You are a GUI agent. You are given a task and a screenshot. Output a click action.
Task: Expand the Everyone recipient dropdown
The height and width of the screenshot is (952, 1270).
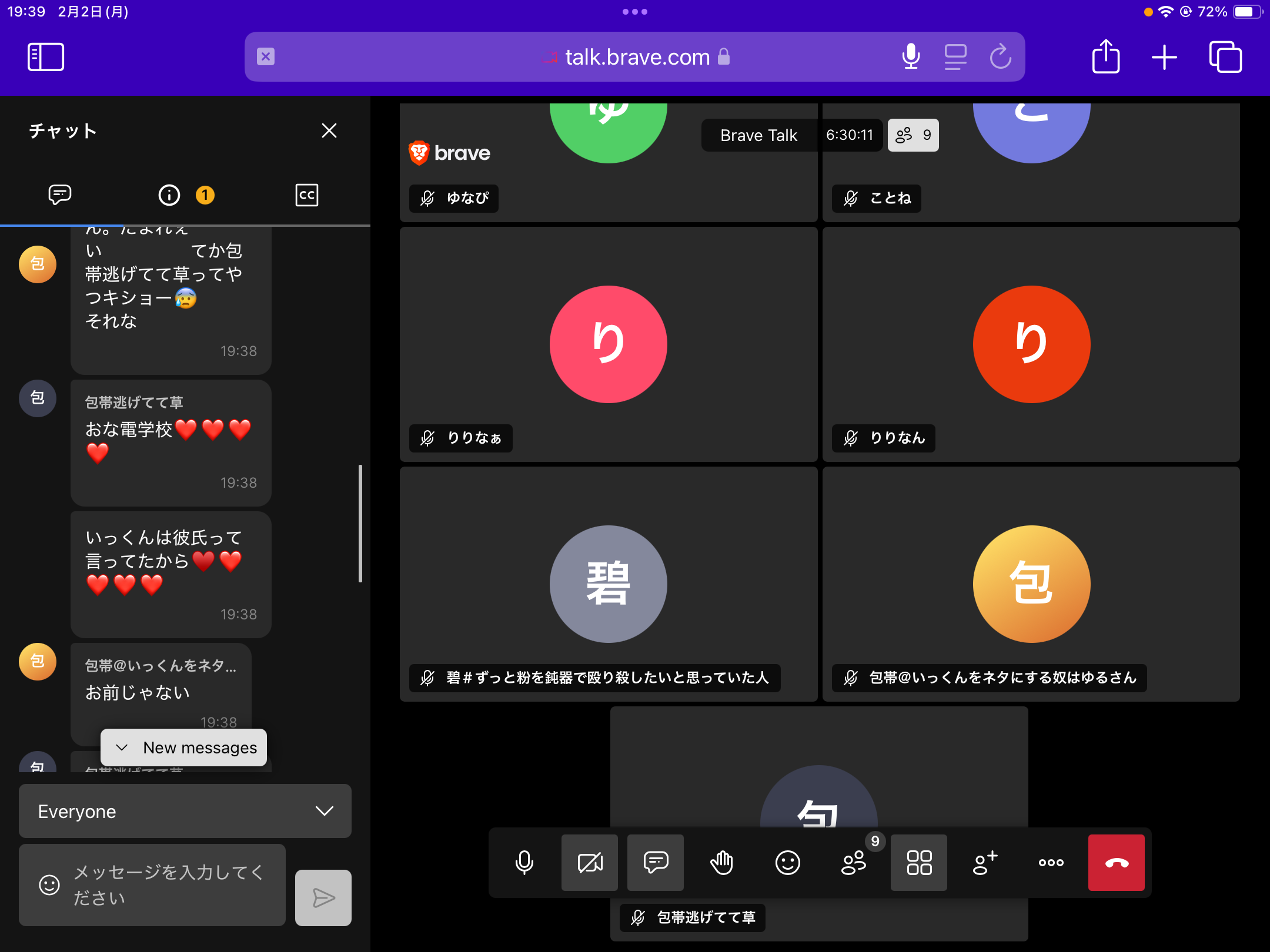pos(185,811)
